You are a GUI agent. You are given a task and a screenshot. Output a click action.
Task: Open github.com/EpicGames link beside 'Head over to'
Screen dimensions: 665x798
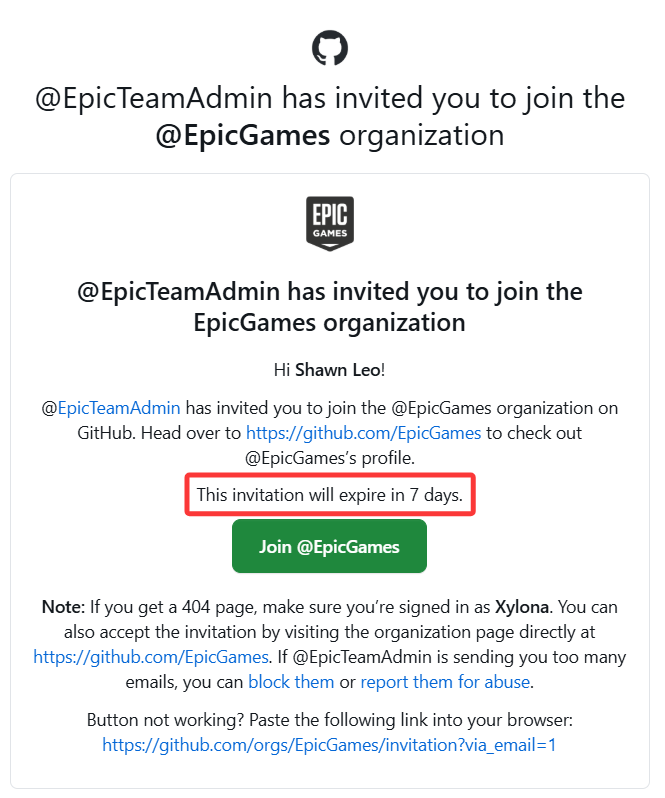[x=363, y=433]
